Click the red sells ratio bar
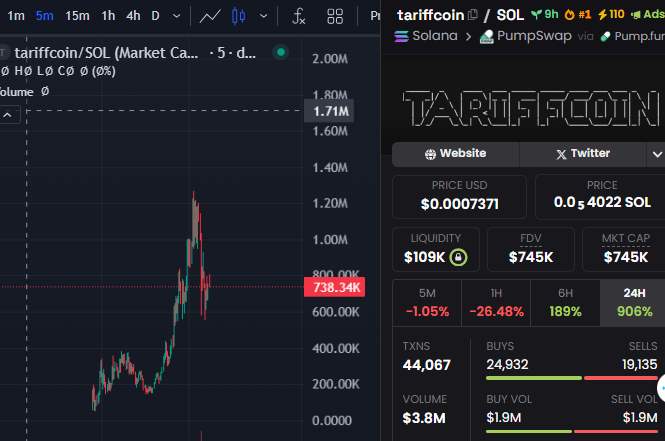This screenshot has width=665, height=441. [x=620, y=378]
